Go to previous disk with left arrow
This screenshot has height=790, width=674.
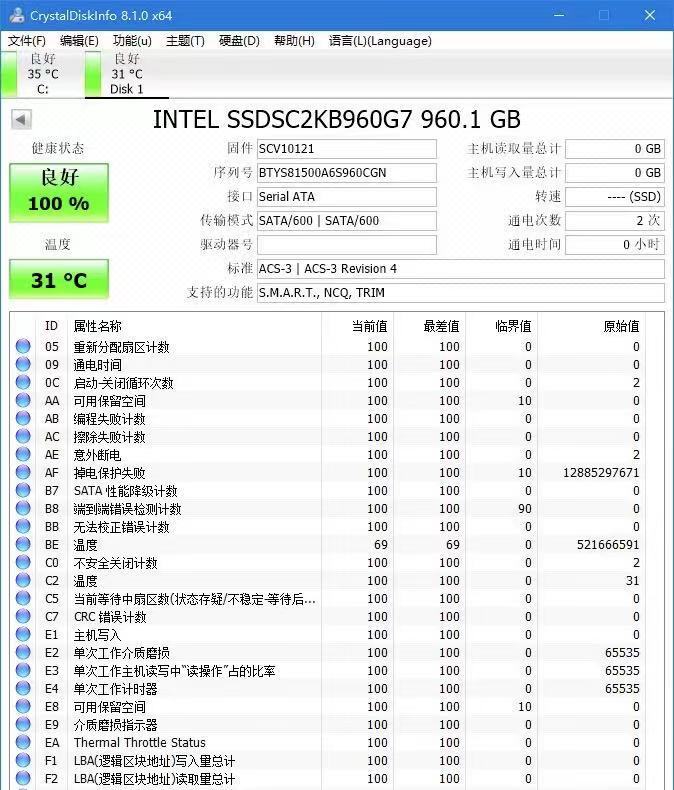click(x=21, y=119)
